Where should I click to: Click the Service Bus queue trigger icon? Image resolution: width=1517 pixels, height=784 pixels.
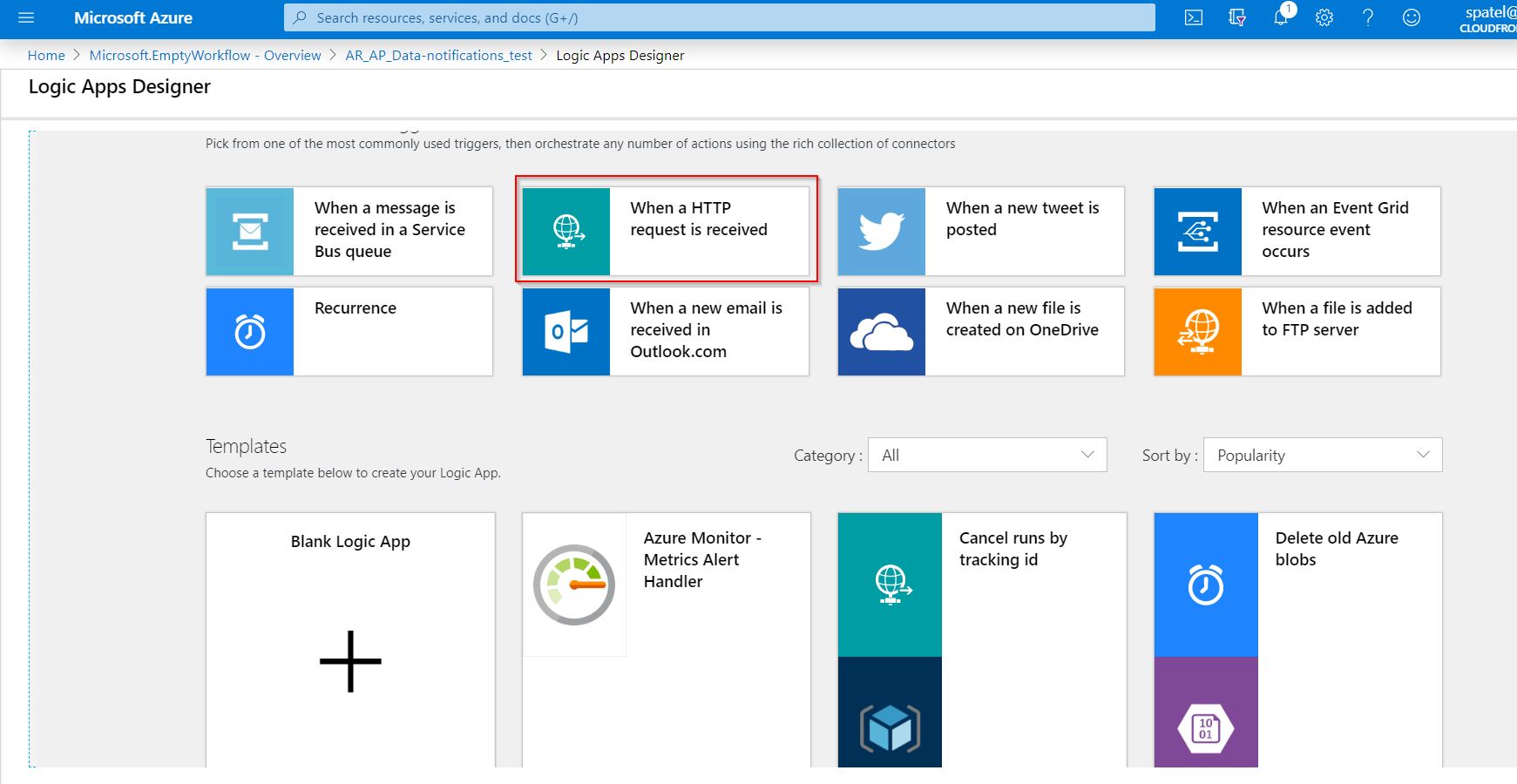click(x=250, y=232)
